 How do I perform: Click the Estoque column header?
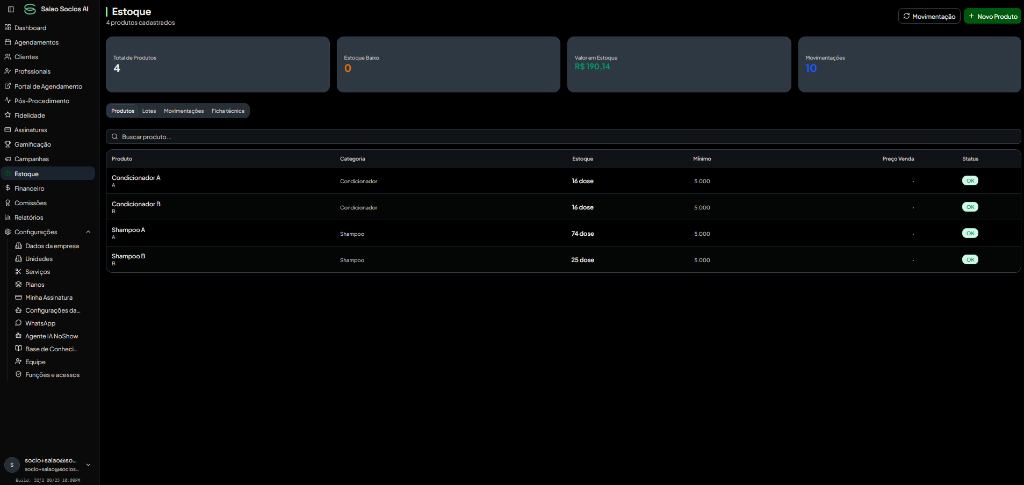click(583, 159)
